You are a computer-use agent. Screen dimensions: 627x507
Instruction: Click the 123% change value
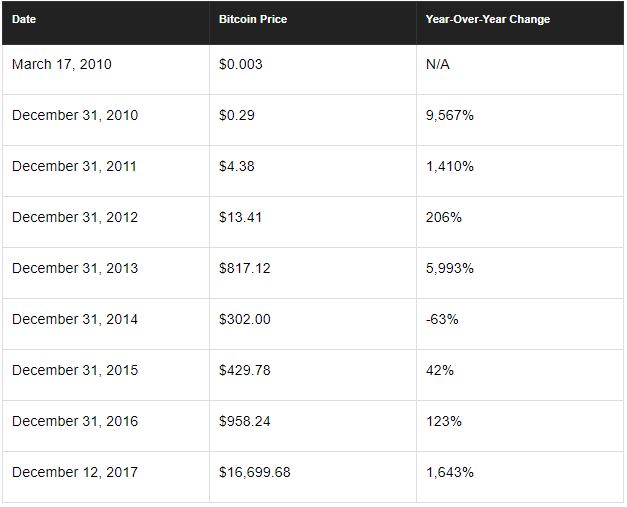(x=443, y=421)
